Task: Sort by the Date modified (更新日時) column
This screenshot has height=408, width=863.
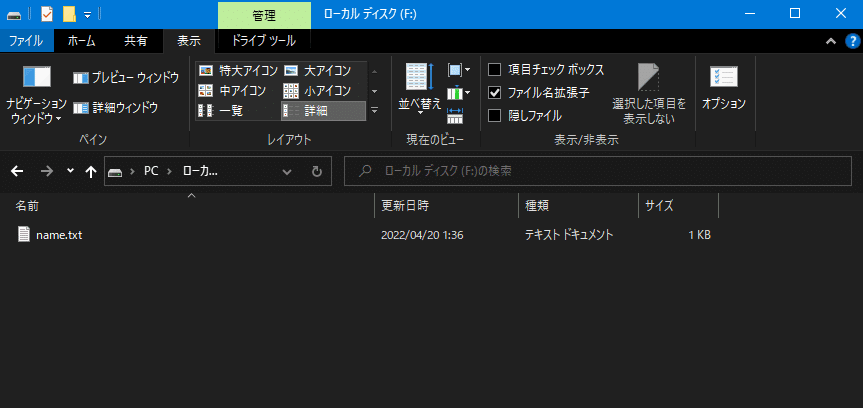Action: pyautogui.click(x=406, y=206)
